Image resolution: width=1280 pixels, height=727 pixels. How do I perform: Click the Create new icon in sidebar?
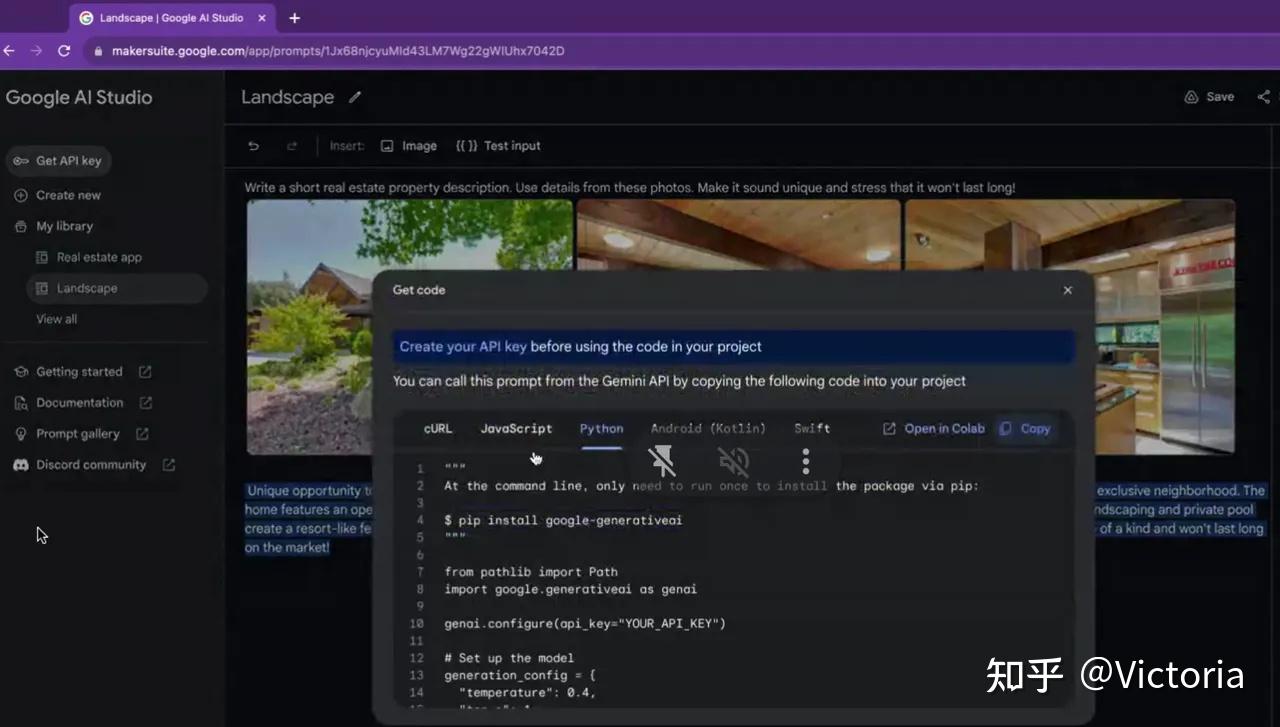[22, 195]
